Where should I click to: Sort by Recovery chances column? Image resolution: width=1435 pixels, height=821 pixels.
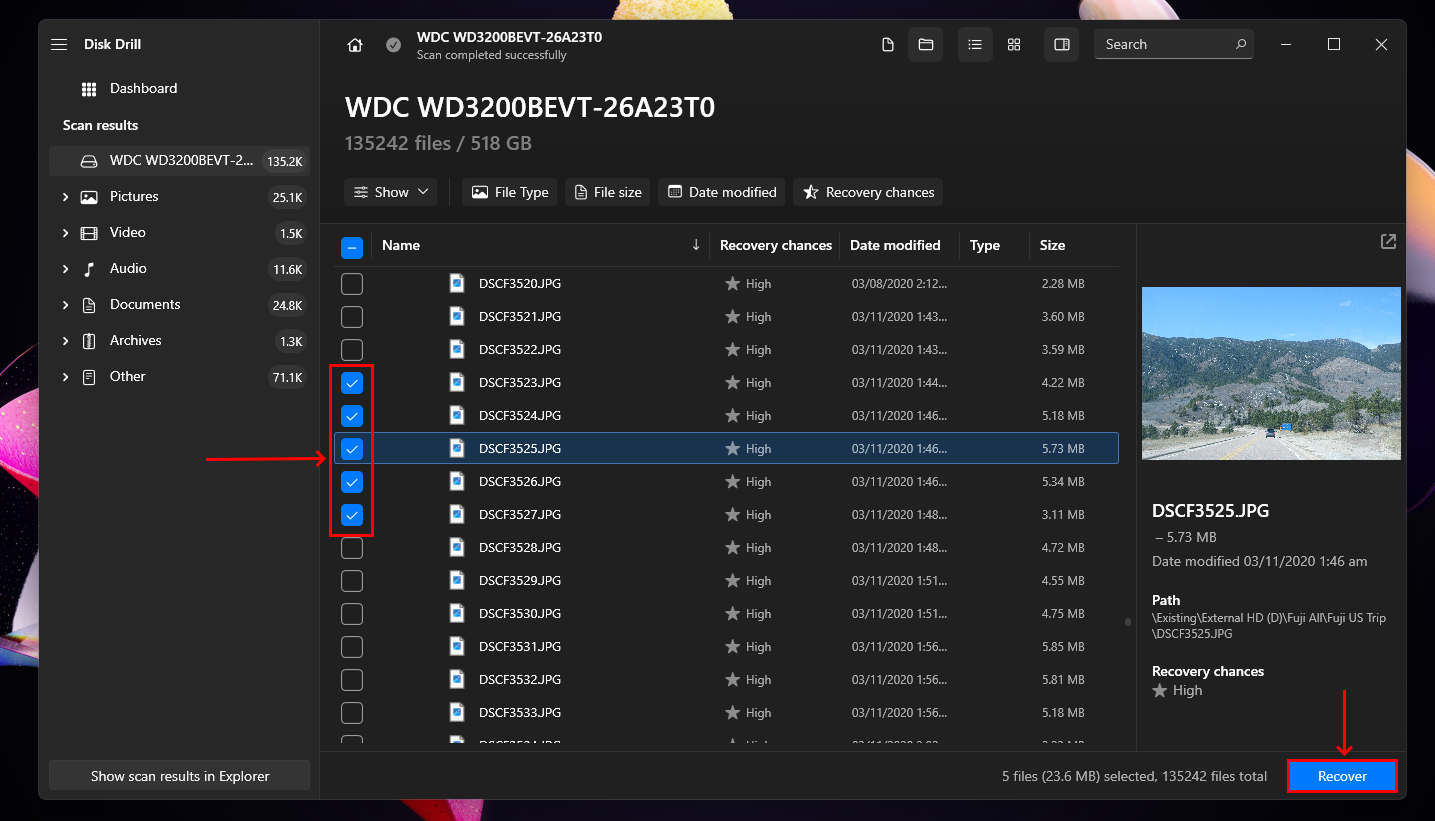[x=776, y=245]
